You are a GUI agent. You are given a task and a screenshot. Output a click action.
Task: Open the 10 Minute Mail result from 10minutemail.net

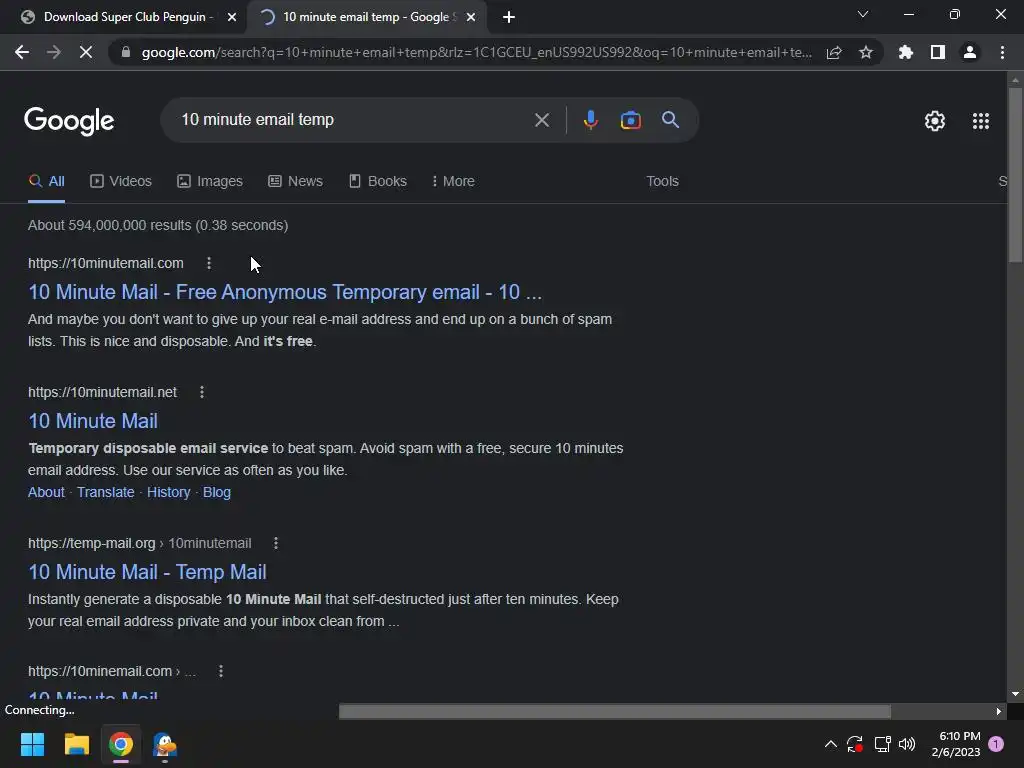tap(93, 421)
